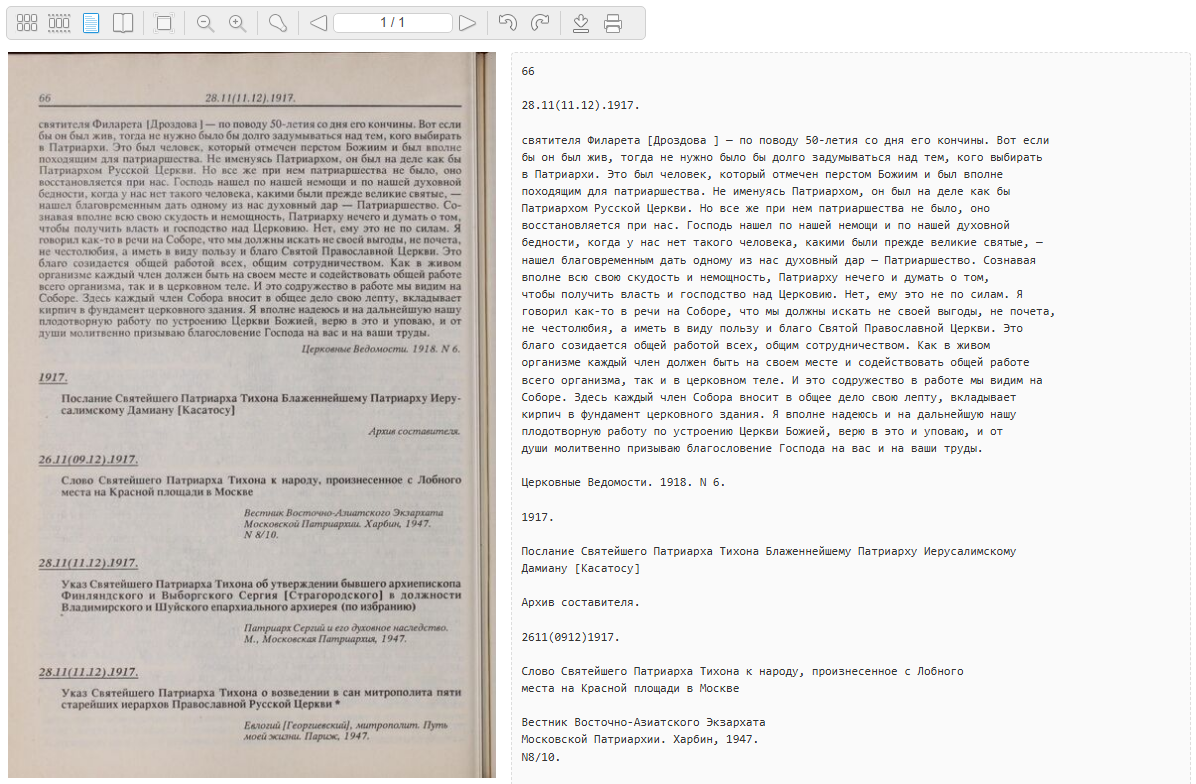This screenshot has height=784, width=1196.
Task: Print the document
Action: click(x=613, y=23)
